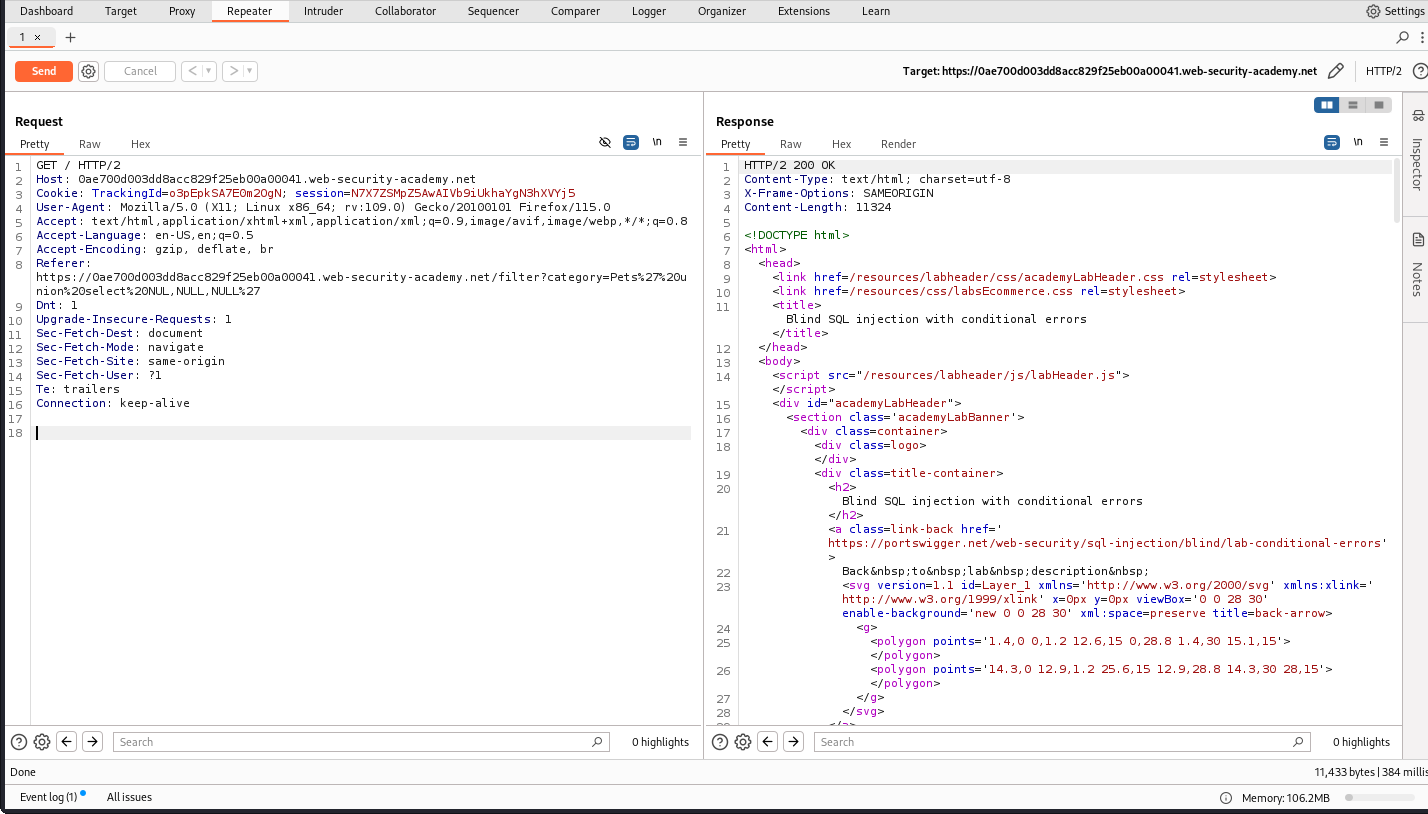This screenshot has width=1428, height=814.
Task: Open the Inspector side panel
Action: (1417, 150)
